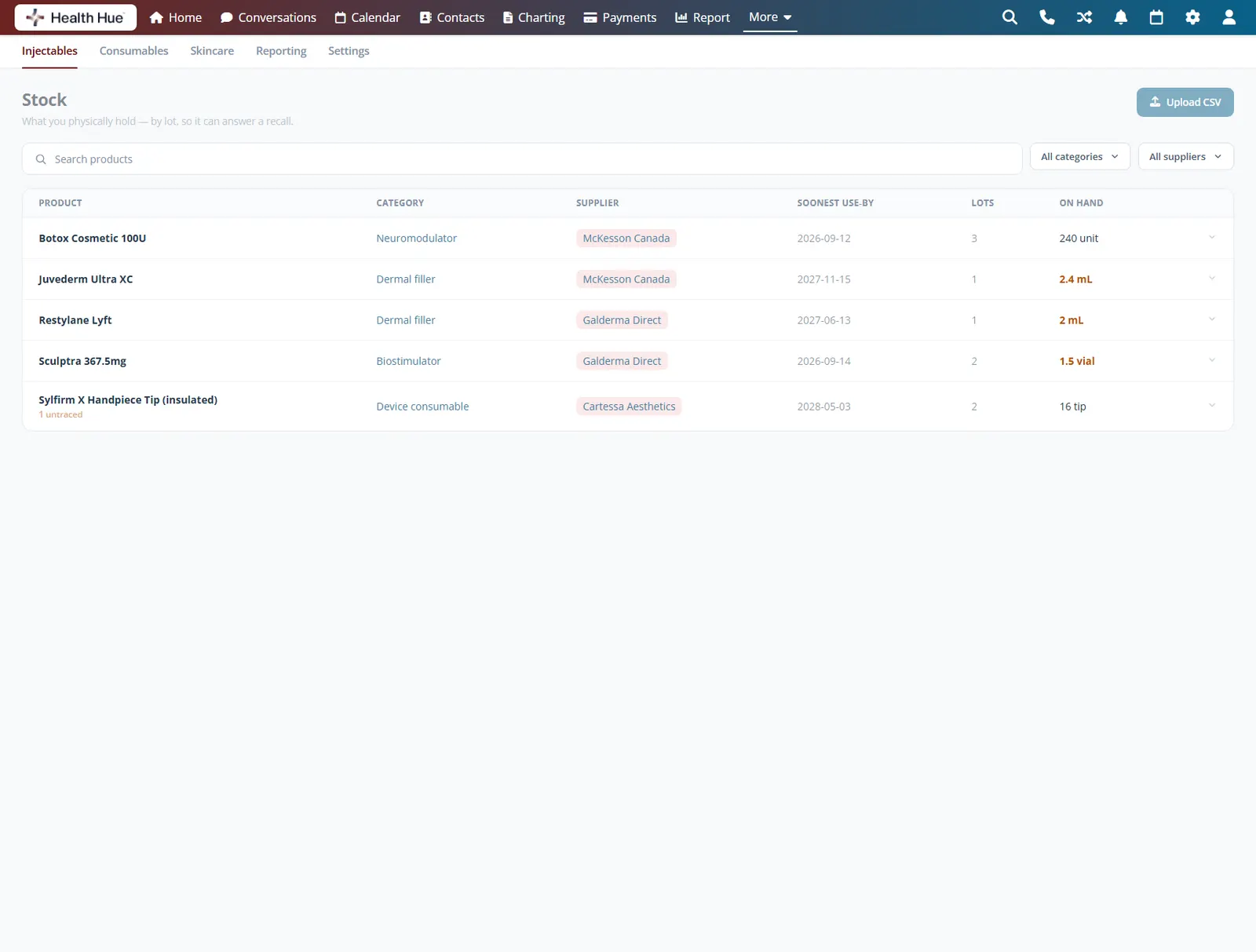The width and height of the screenshot is (1256, 952).
Task: Open Conversations from the top navigation
Action: click(268, 17)
